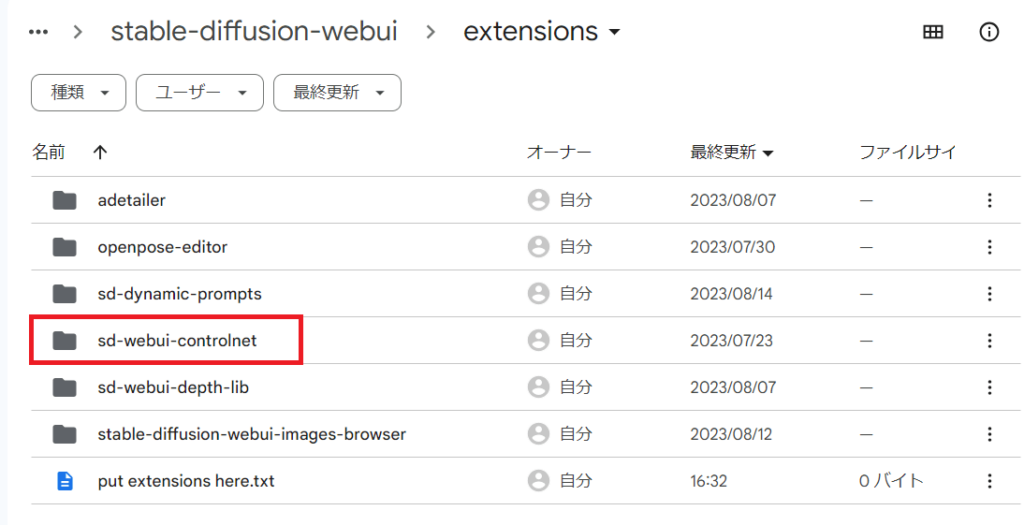Expand the 最終更新 column sort options
Screen dimensions: 1024x525
click(x=732, y=153)
